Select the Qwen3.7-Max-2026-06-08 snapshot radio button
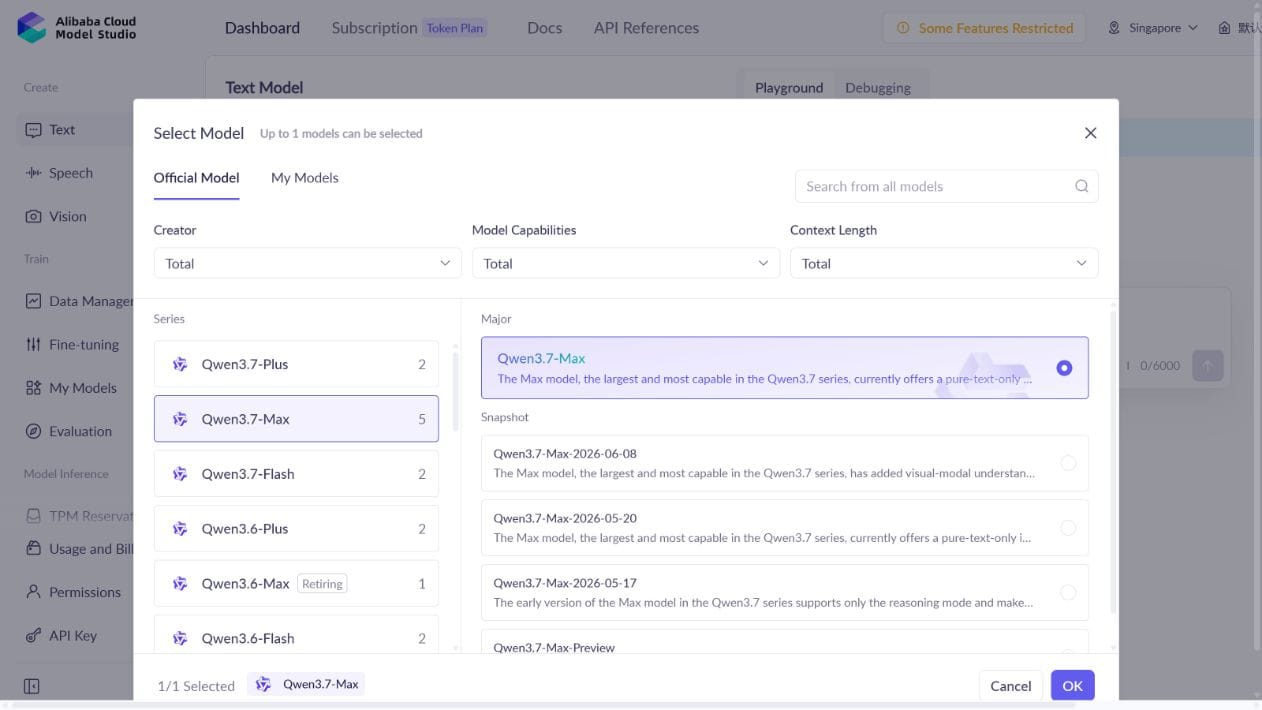 (1068, 463)
